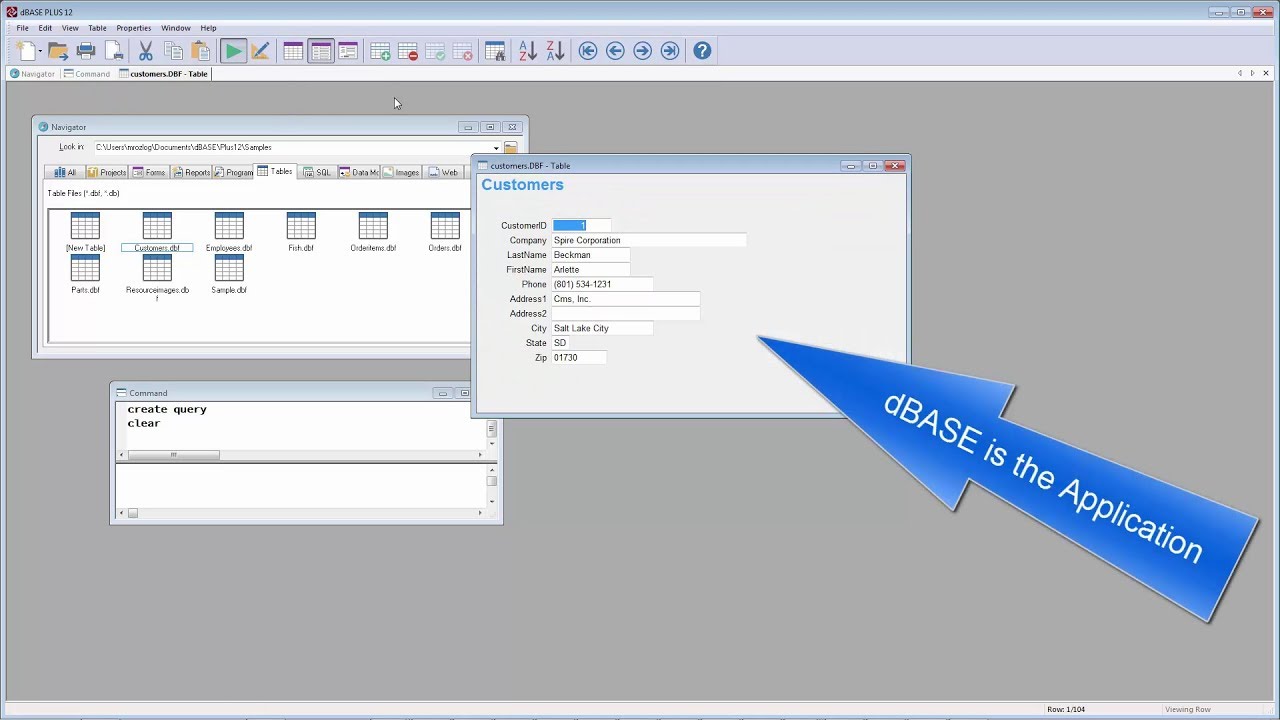Sort rows ascending A to Z
1280x720 pixels.
point(528,51)
